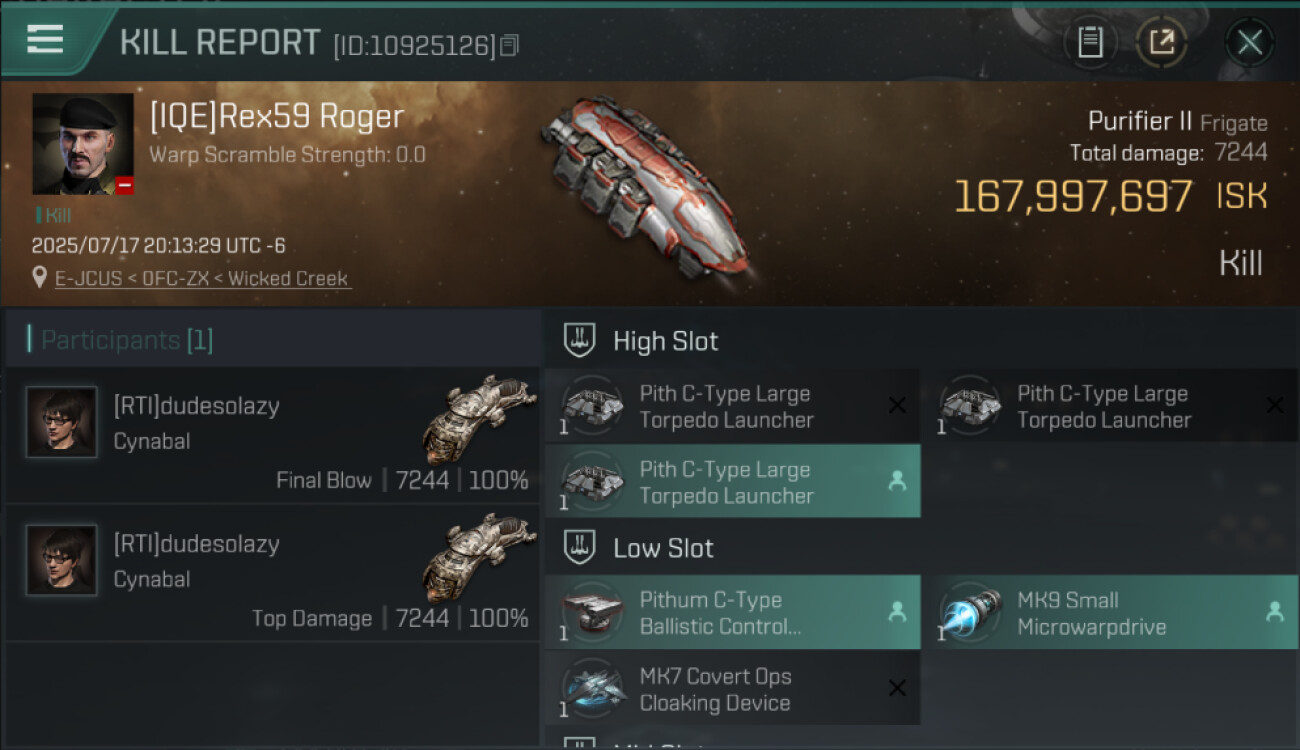Screen dimensions: 1300x750
Task: Select the Top Damage dudesolazy participant row
Action: coord(273,573)
